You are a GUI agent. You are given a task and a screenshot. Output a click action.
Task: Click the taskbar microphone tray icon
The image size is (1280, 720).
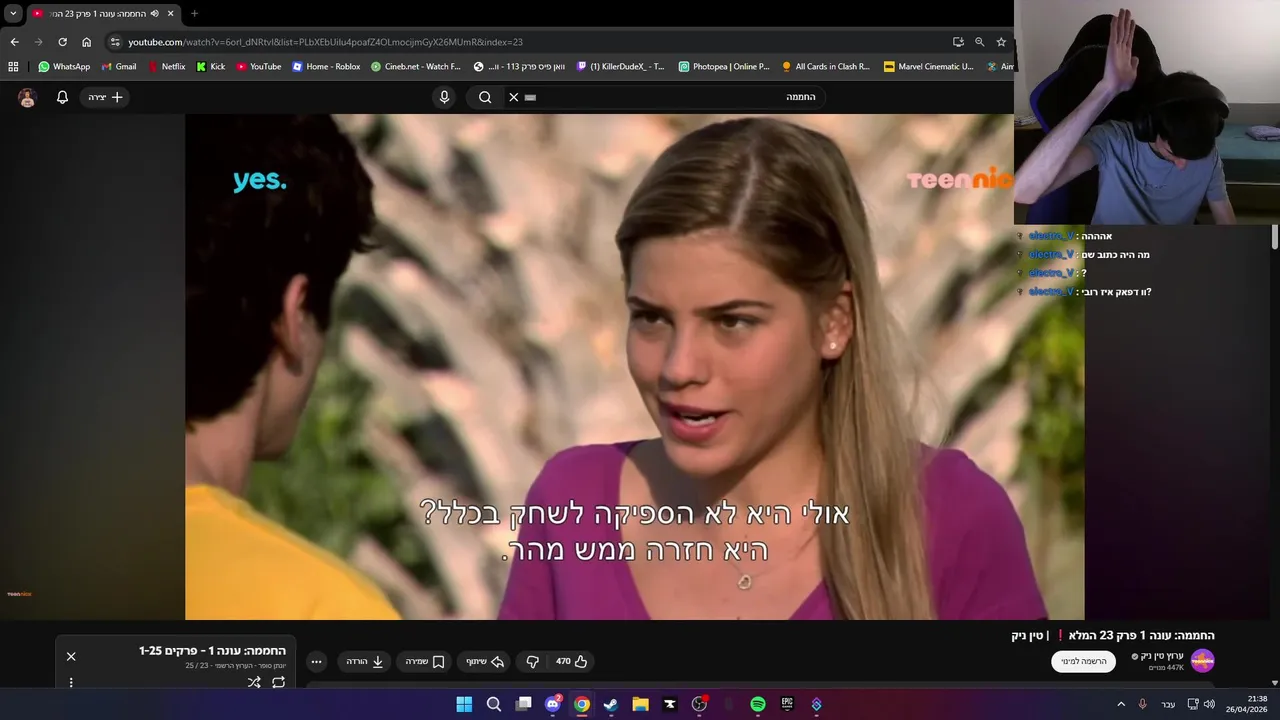[1143, 704]
